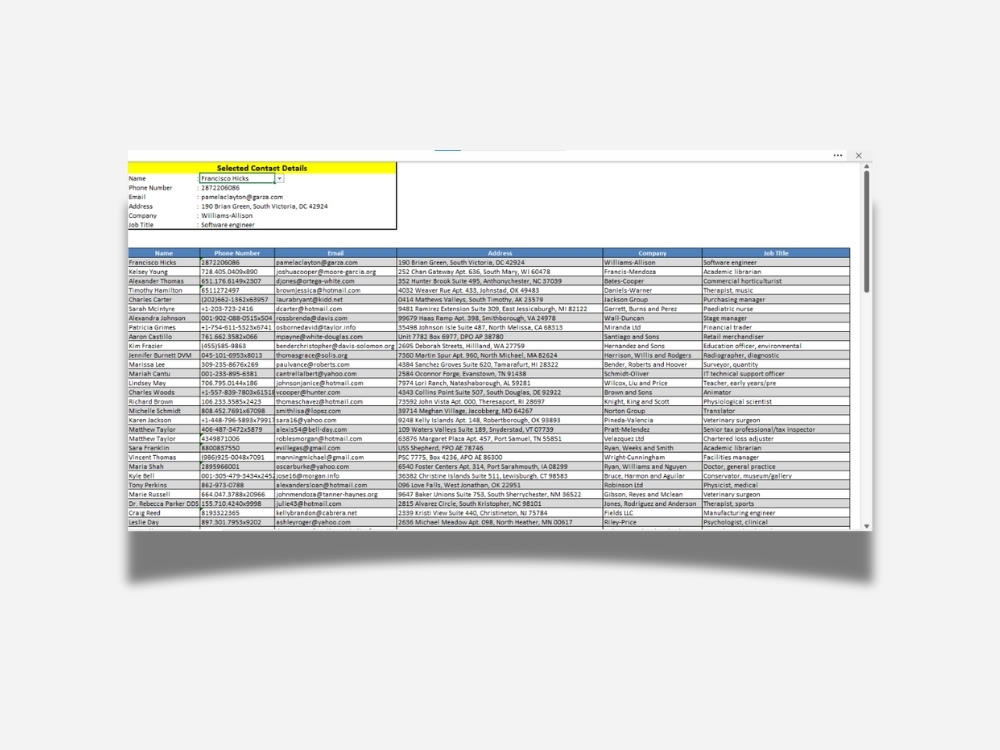Click the joshuacooper@moore-garcia.org email cell
This screenshot has height=750, width=1000.
coord(335,272)
